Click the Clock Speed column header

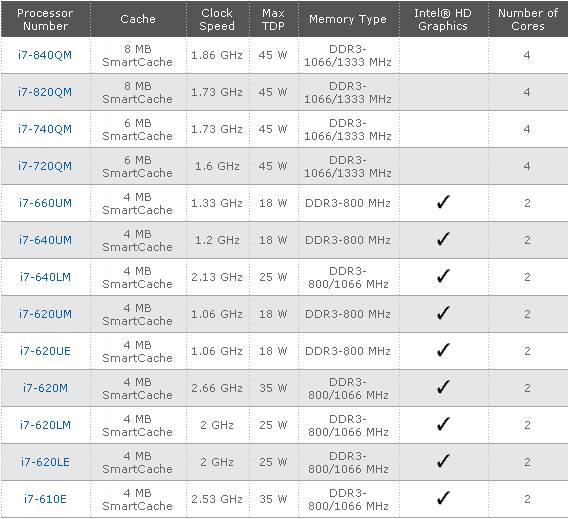click(x=217, y=19)
